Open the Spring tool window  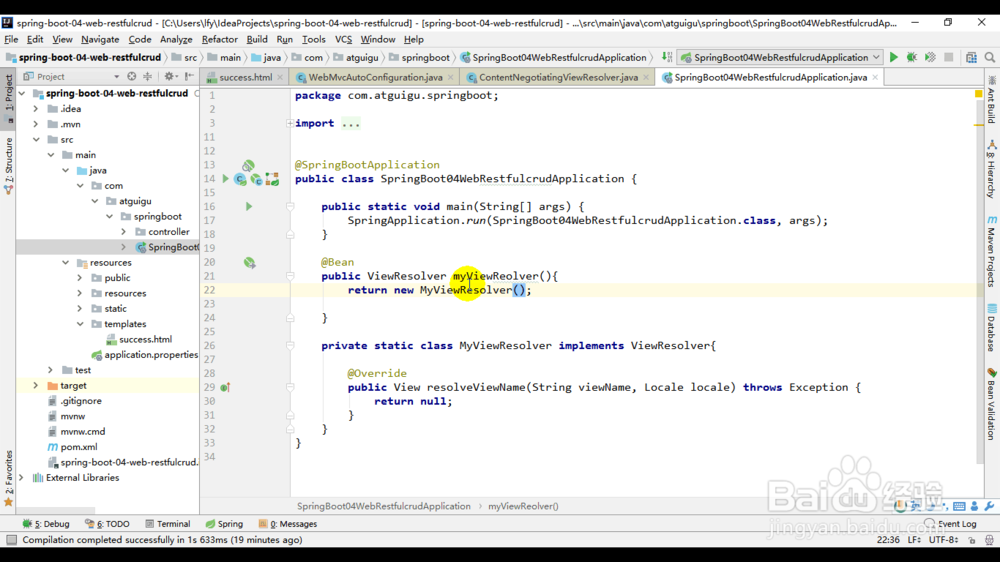tap(224, 524)
